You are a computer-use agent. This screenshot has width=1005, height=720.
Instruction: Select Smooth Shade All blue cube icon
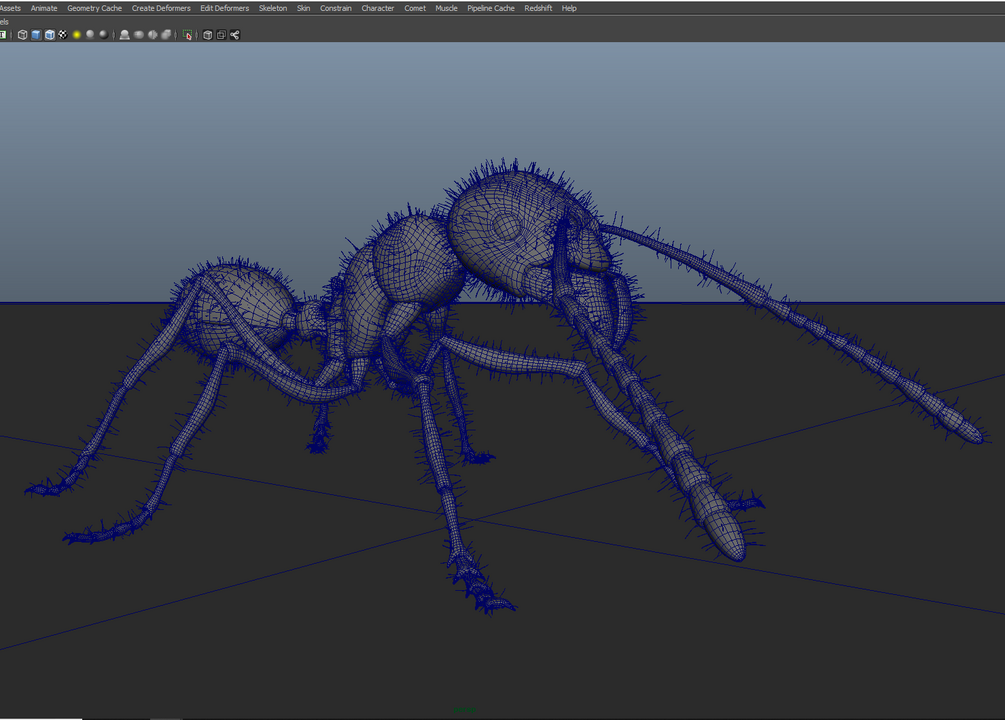pos(36,35)
